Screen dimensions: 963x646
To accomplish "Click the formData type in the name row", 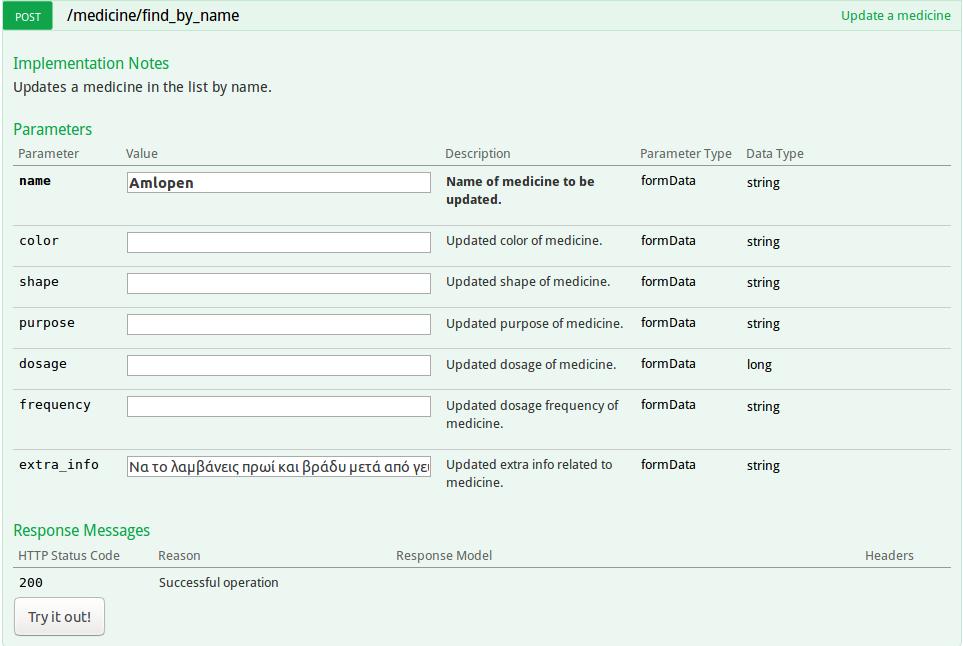I will point(668,181).
